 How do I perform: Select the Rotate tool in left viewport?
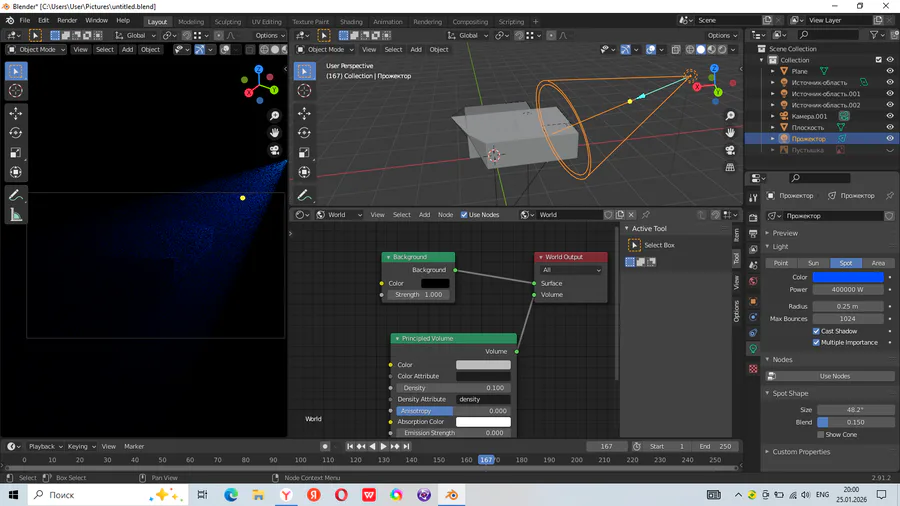click(x=15, y=133)
